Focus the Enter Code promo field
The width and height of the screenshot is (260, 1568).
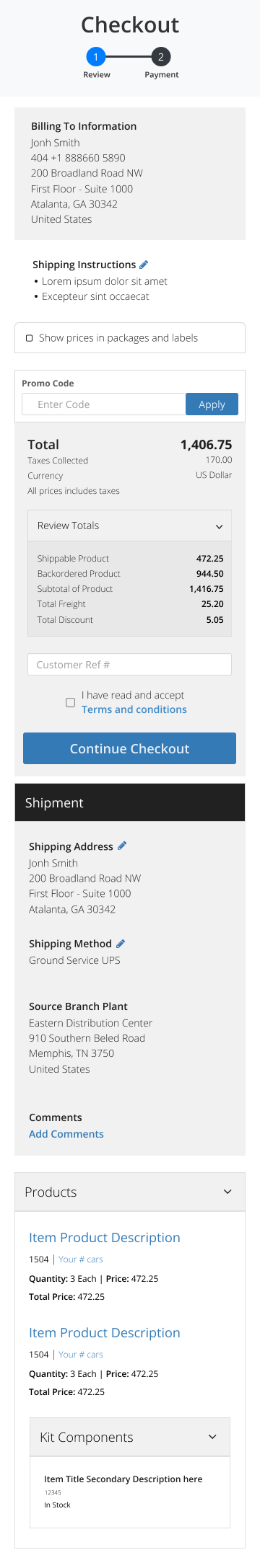coord(104,404)
